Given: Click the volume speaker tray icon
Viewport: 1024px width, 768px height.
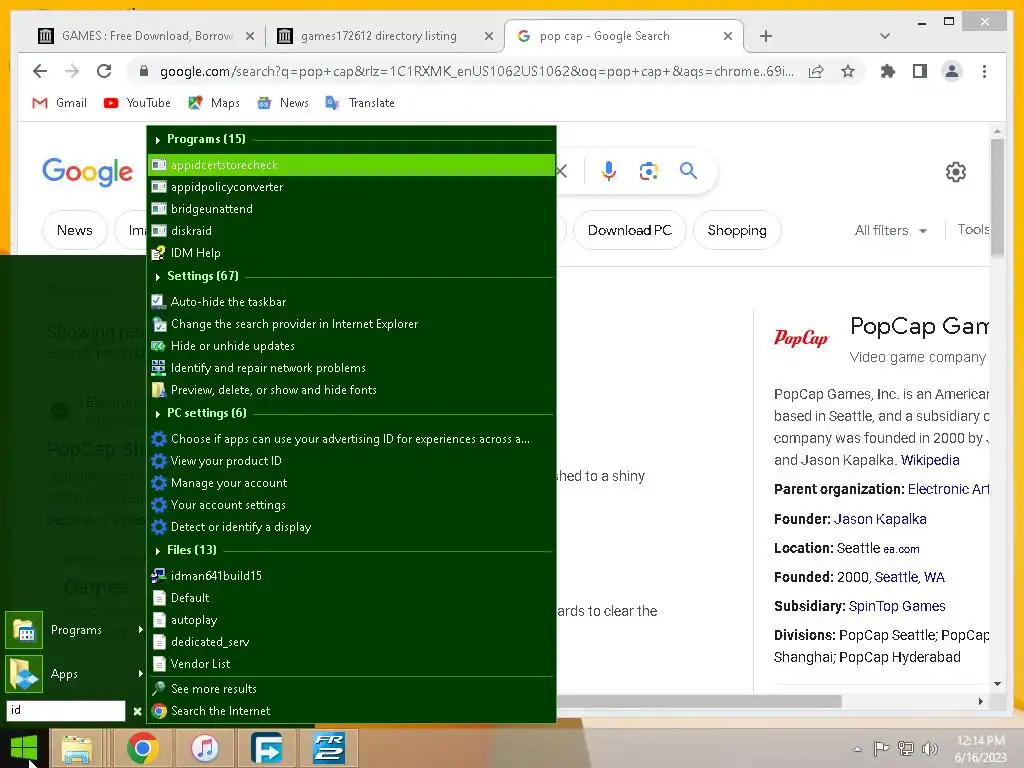Looking at the screenshot, I should click(x=929, y=748).
